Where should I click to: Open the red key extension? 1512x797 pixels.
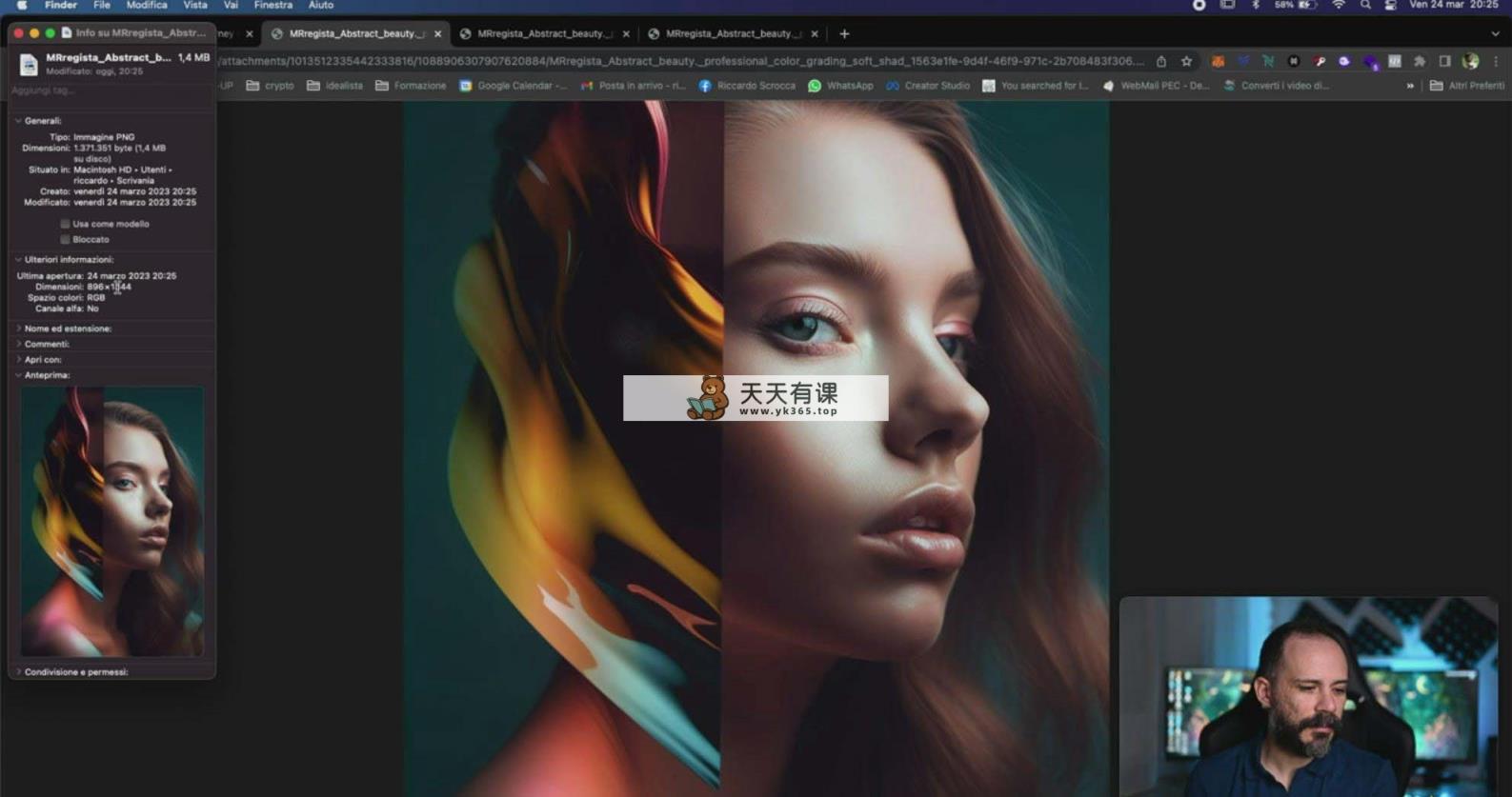tap(1320, 61)
